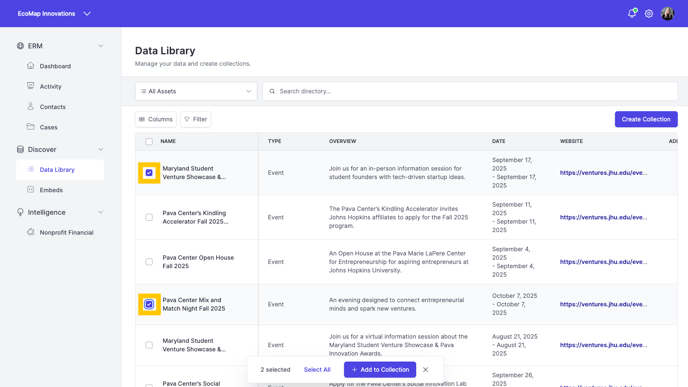The image size is (688, 387).
Task: Check Pava Center Open House Fall 2025
Action: coord(149,262)
